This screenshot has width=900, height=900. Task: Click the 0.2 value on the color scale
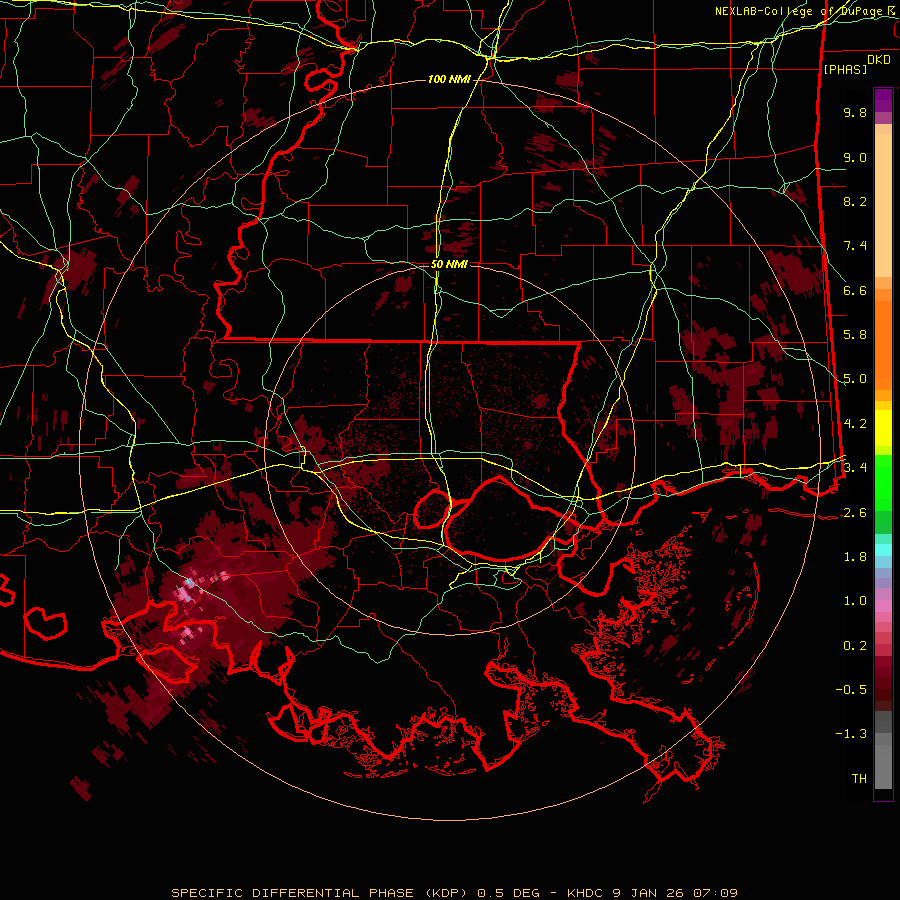pyautogui.click(x=855, y=646)
